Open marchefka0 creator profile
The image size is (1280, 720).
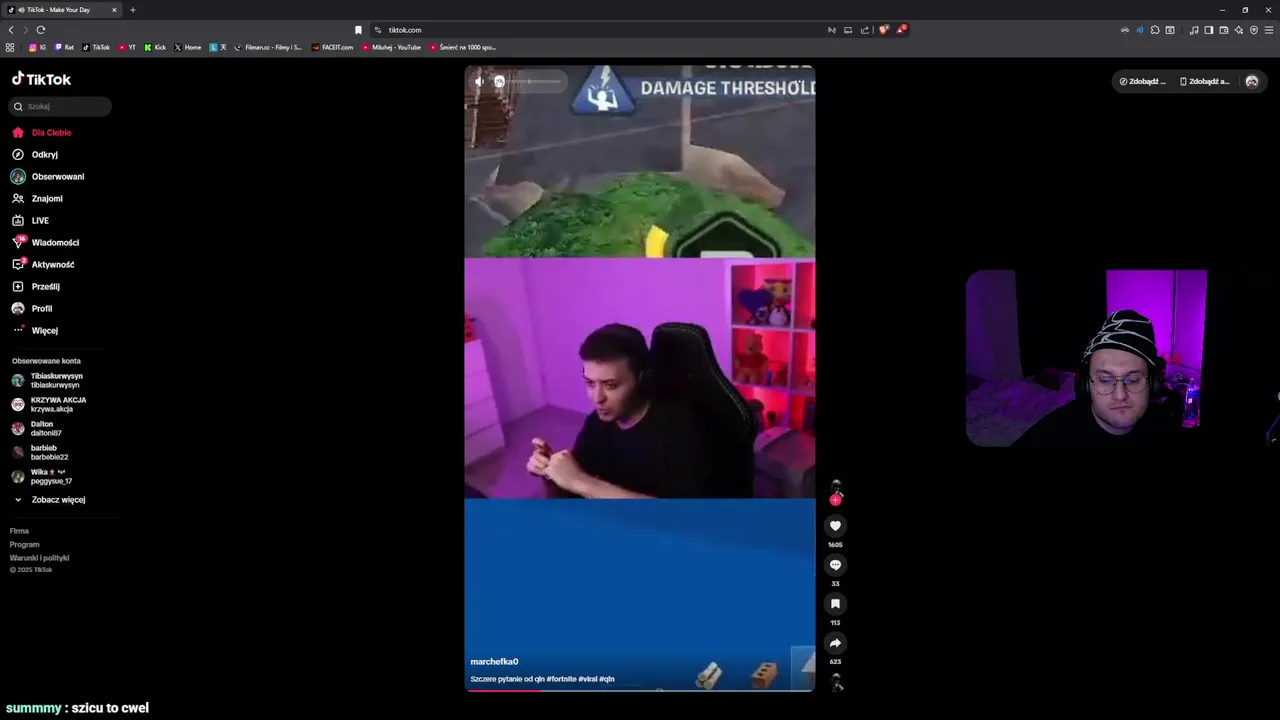[x=494, y=661]
